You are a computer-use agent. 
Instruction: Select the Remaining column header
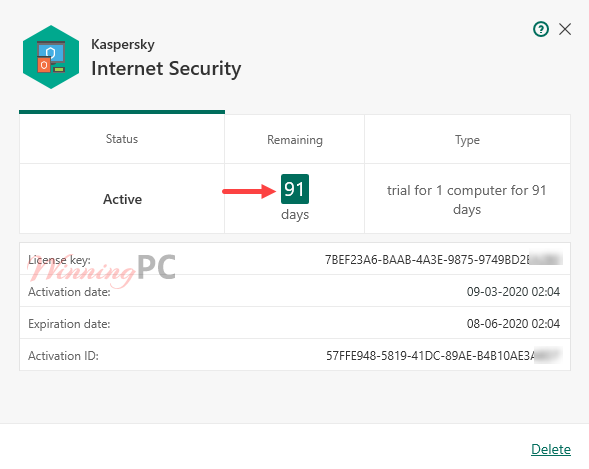[x=295, y=140]
